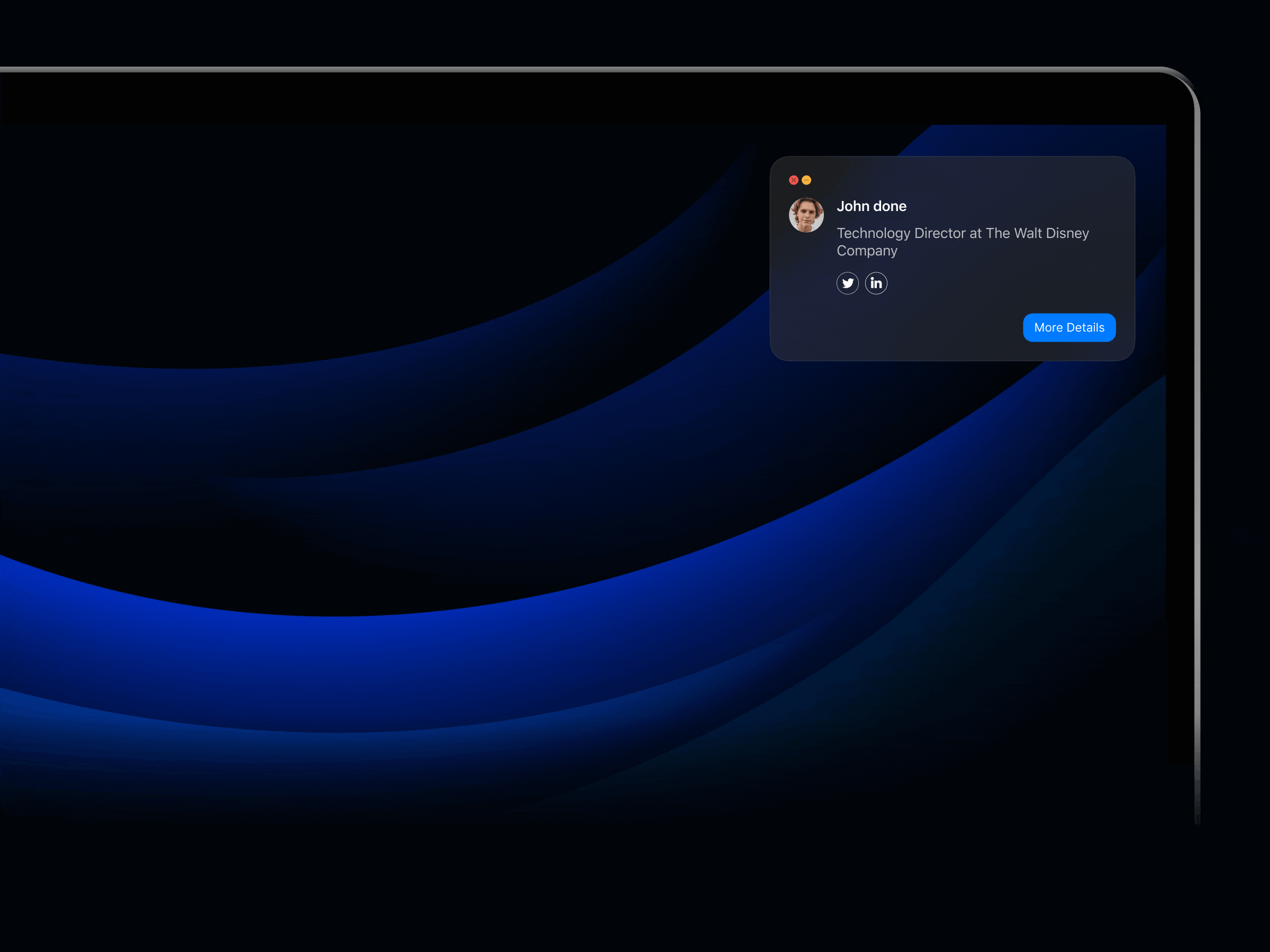The width and height of the screenshot is (1270, 952).
Task: Select the second social media icon
Action: (876, 282)
